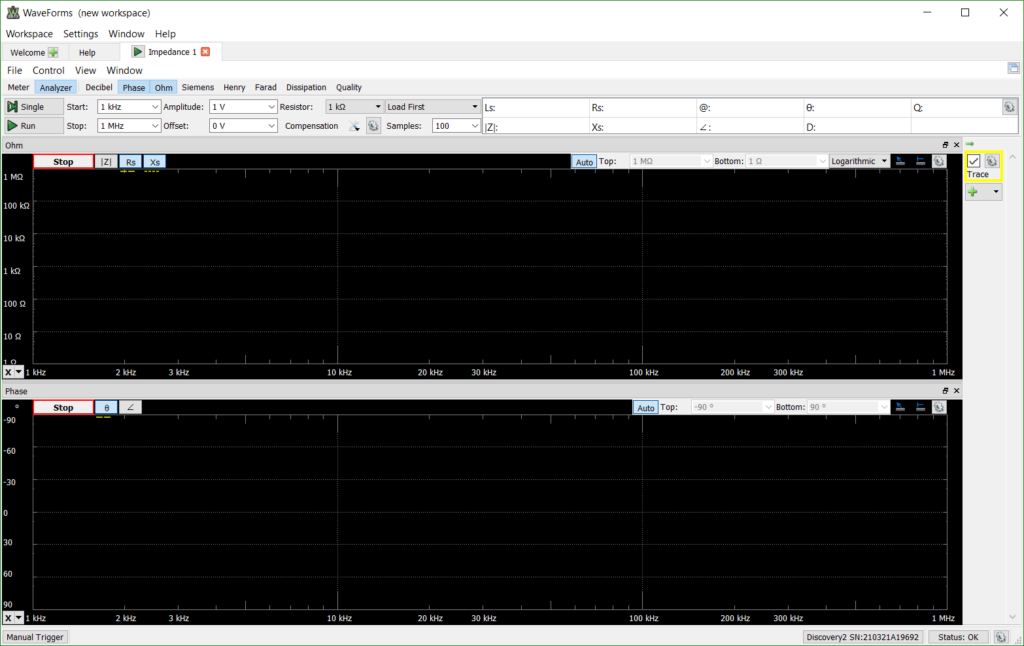Open the Compensation probe setup icon
The height and width of the screenshot is (646, 1024).
pyautogui.click(x=356, y=125)
